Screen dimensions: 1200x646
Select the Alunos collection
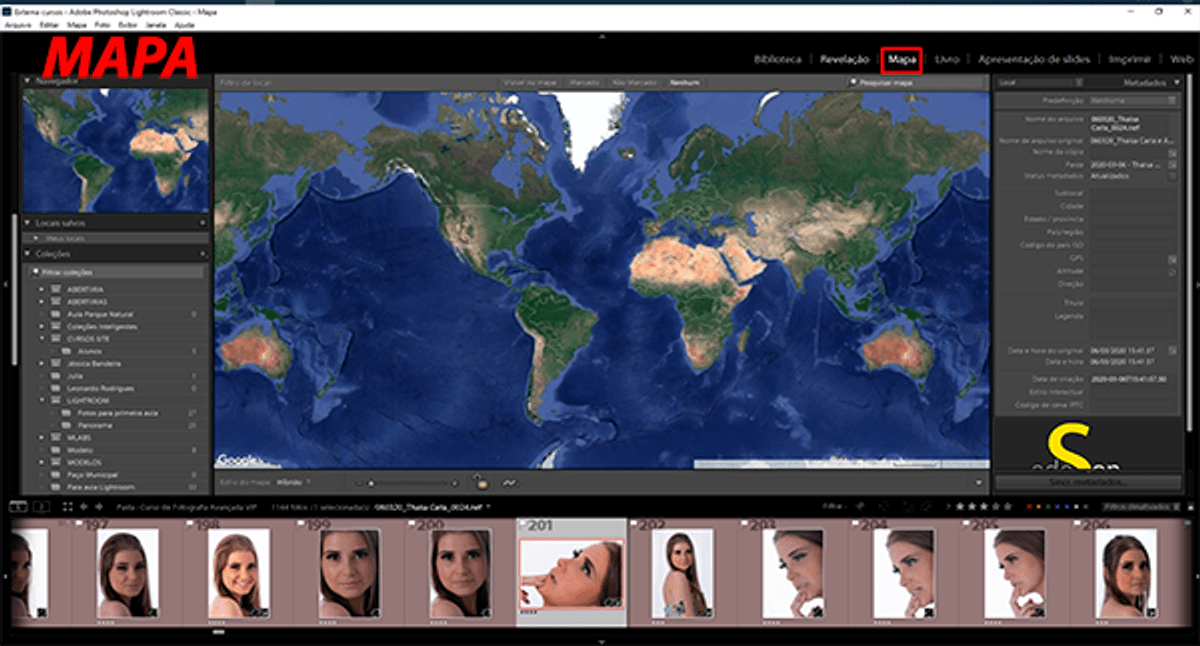pos(89,351)
